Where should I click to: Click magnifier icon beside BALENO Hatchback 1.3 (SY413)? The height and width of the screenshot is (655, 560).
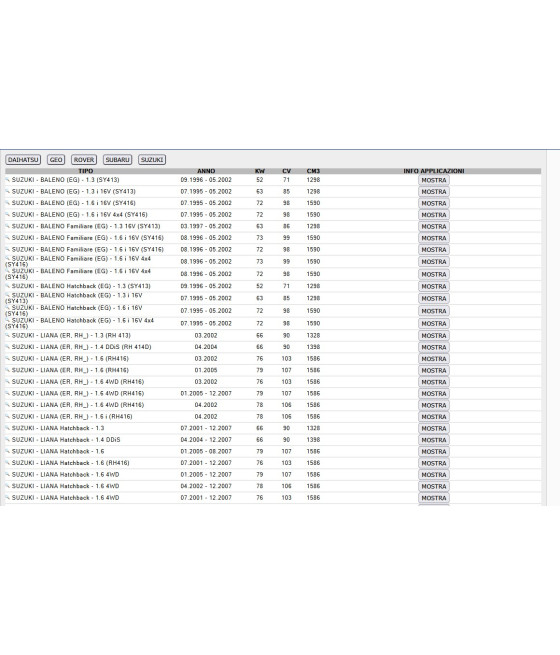tap(8, 286)
